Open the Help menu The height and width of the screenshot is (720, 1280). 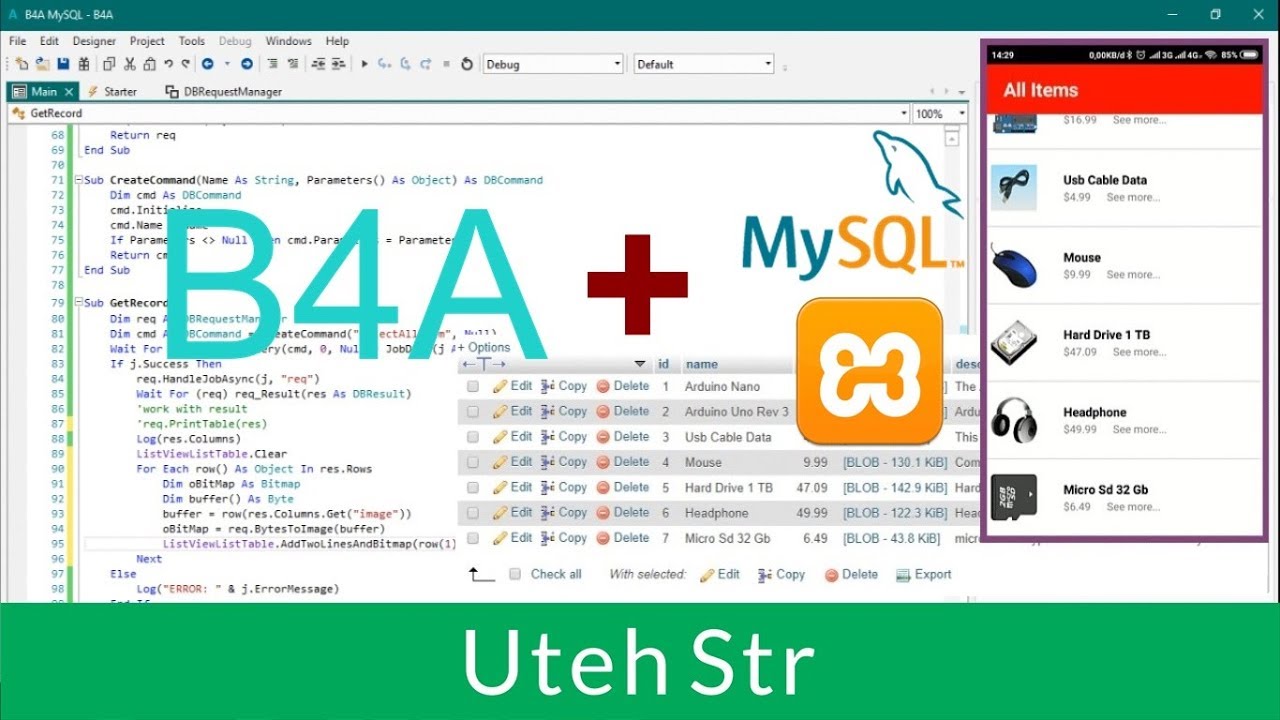(337, 41)
